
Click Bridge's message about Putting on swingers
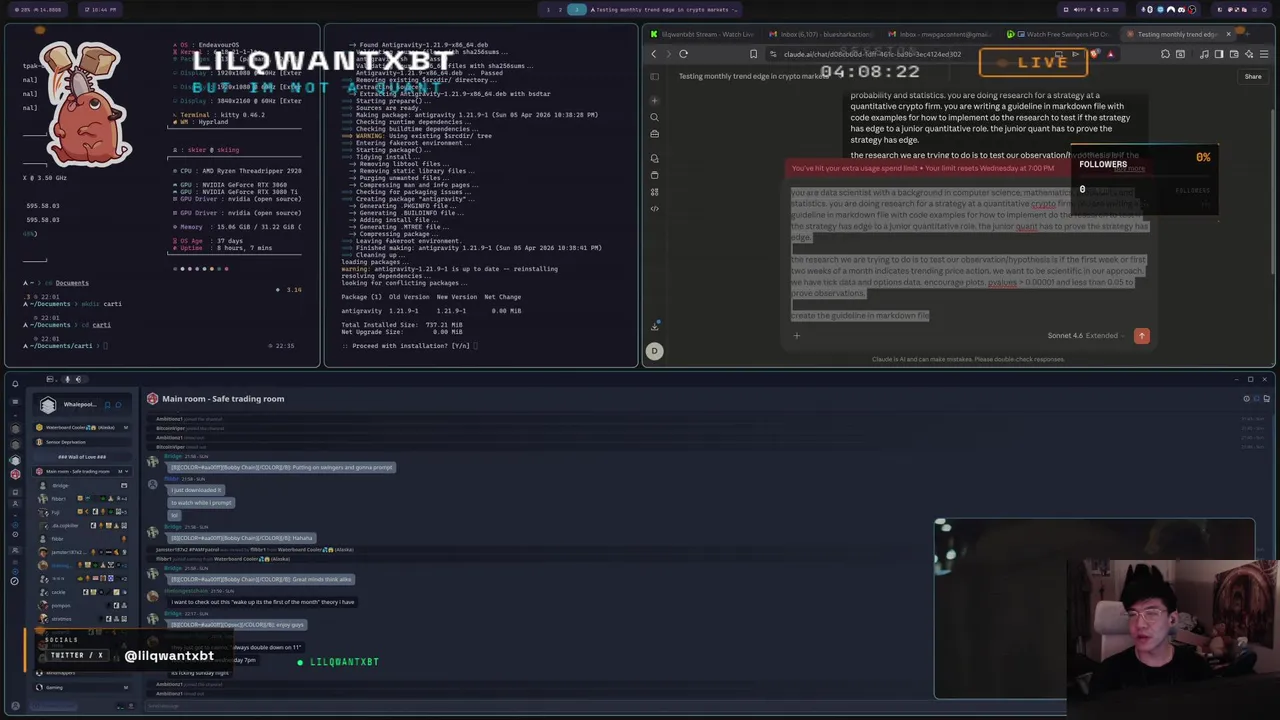click(281, 467)
